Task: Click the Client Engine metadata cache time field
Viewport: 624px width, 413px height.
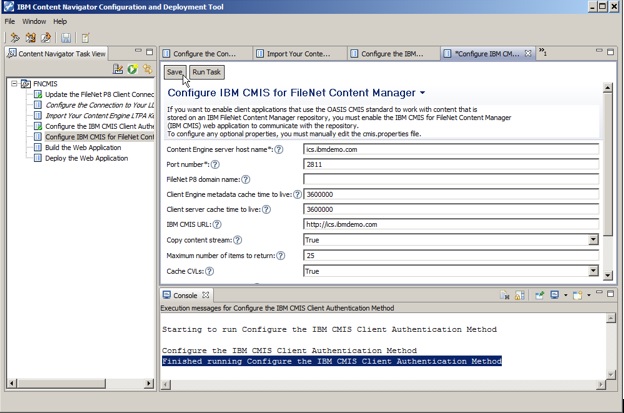Action: pos(451,194)
